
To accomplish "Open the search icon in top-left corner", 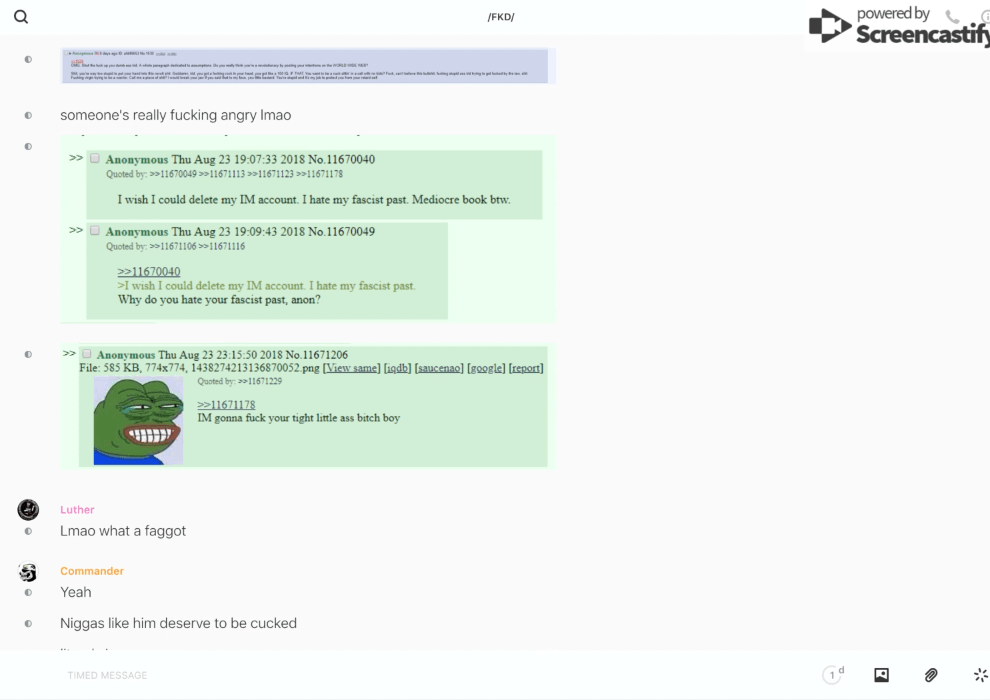I will coord(21,17).
